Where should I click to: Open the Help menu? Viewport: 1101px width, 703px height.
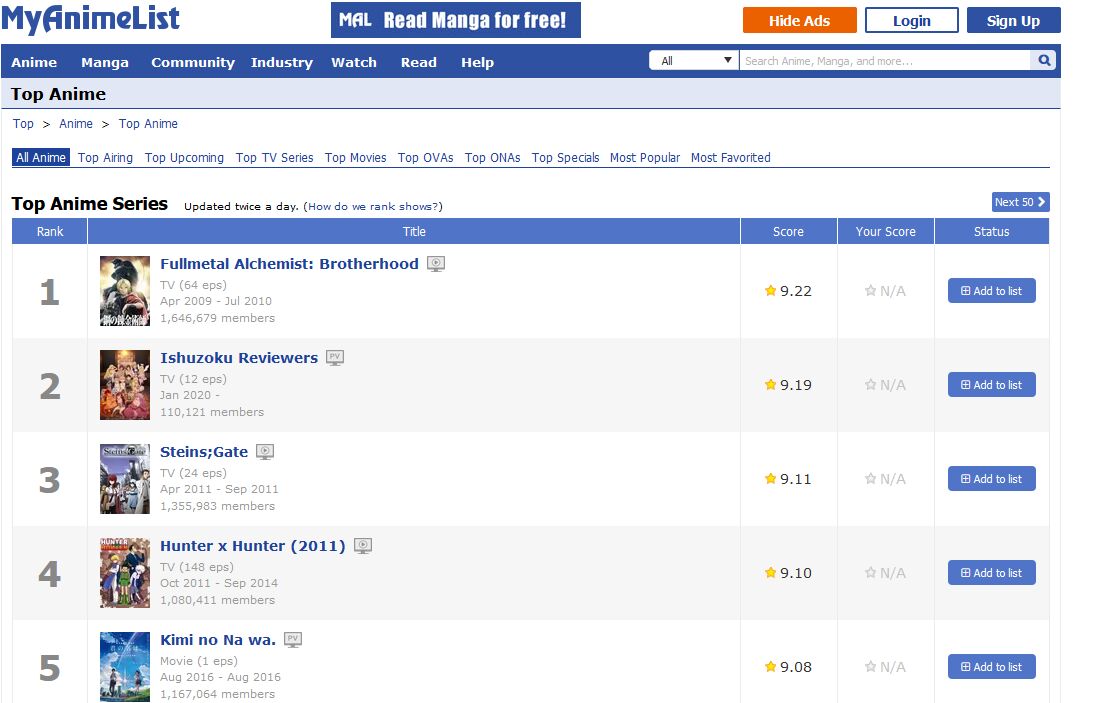coord(477,63)
